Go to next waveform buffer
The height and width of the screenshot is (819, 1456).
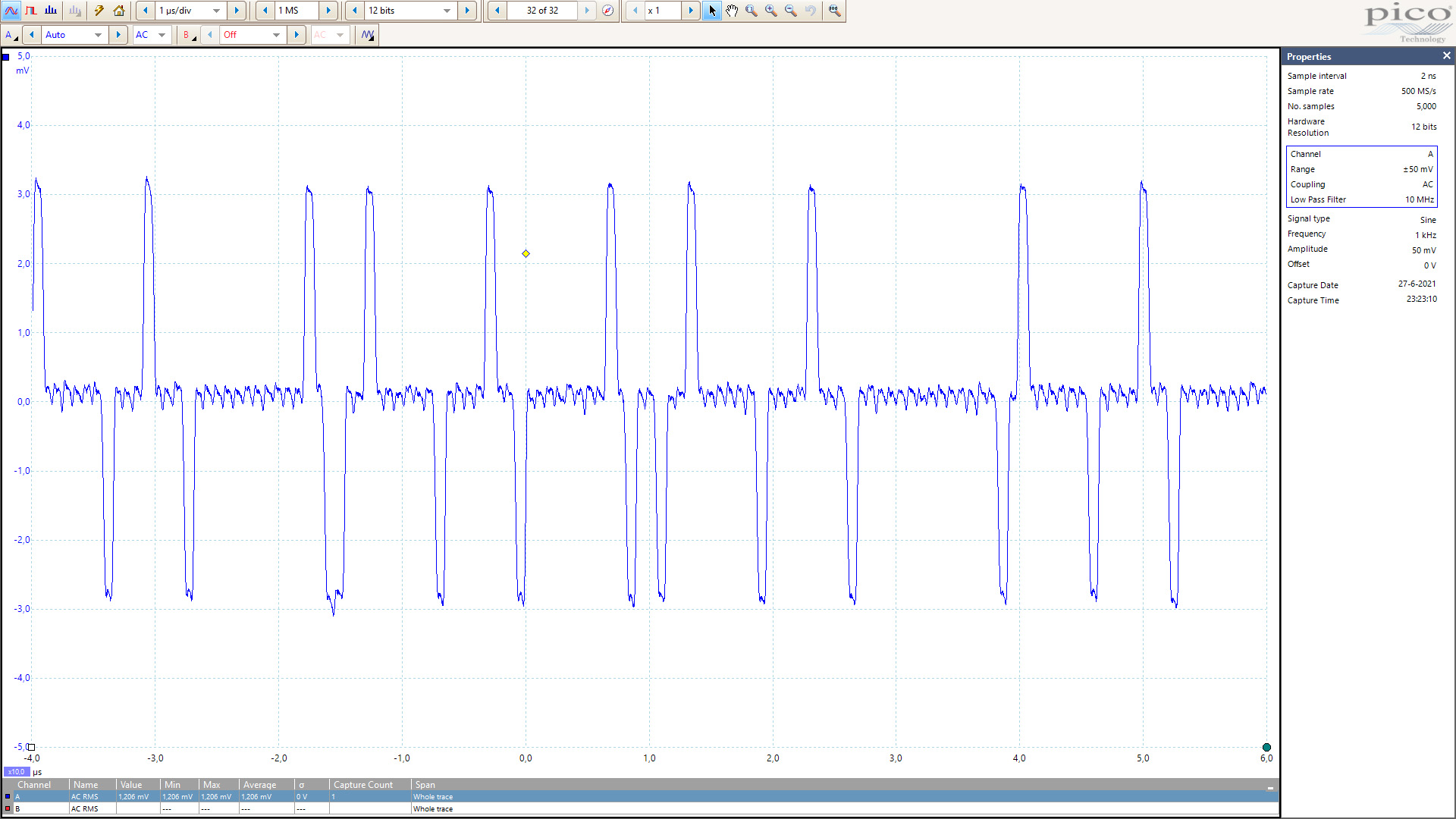[x=587, y=11]
